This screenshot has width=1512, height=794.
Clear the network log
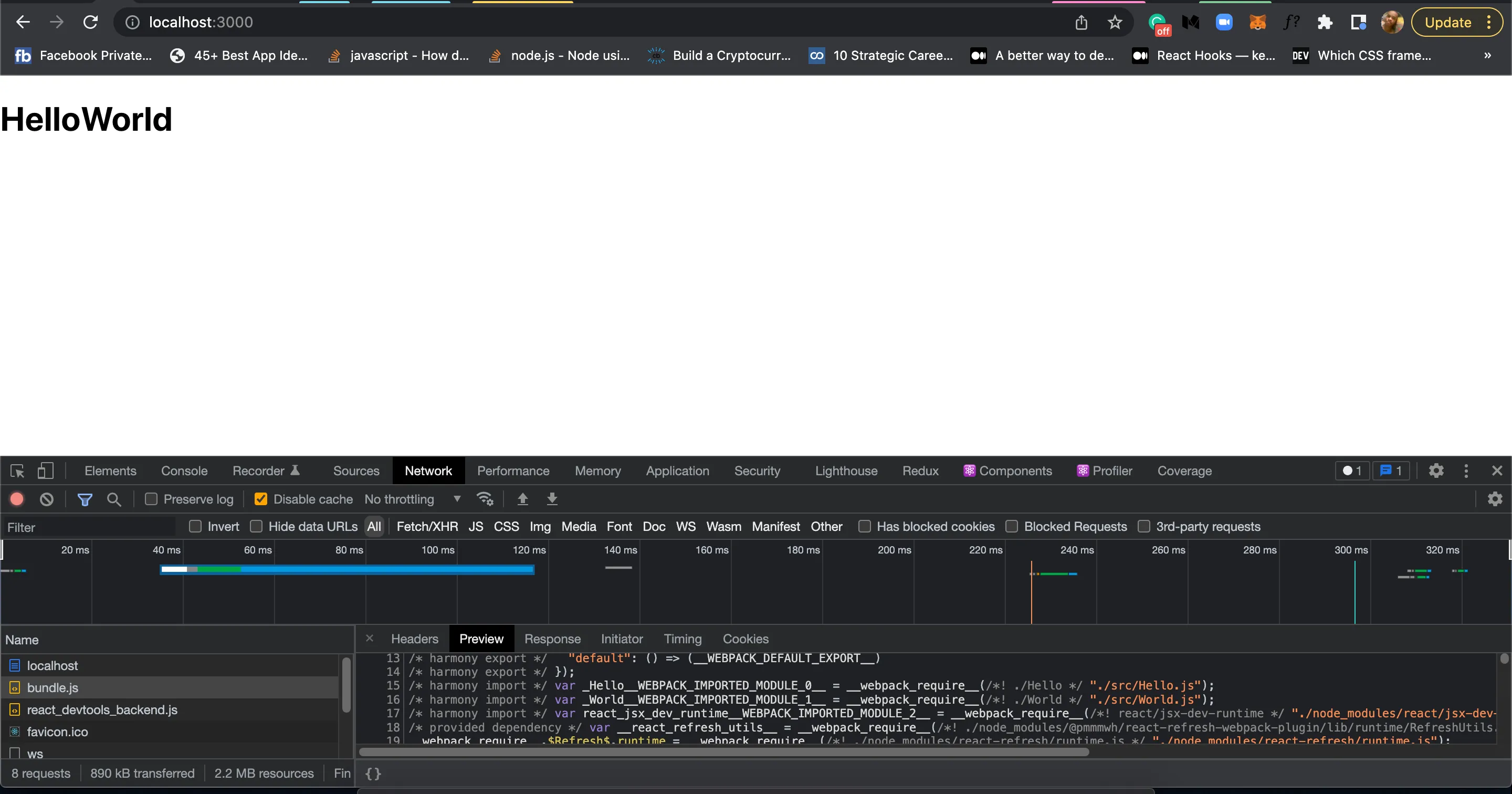[46, 499]
